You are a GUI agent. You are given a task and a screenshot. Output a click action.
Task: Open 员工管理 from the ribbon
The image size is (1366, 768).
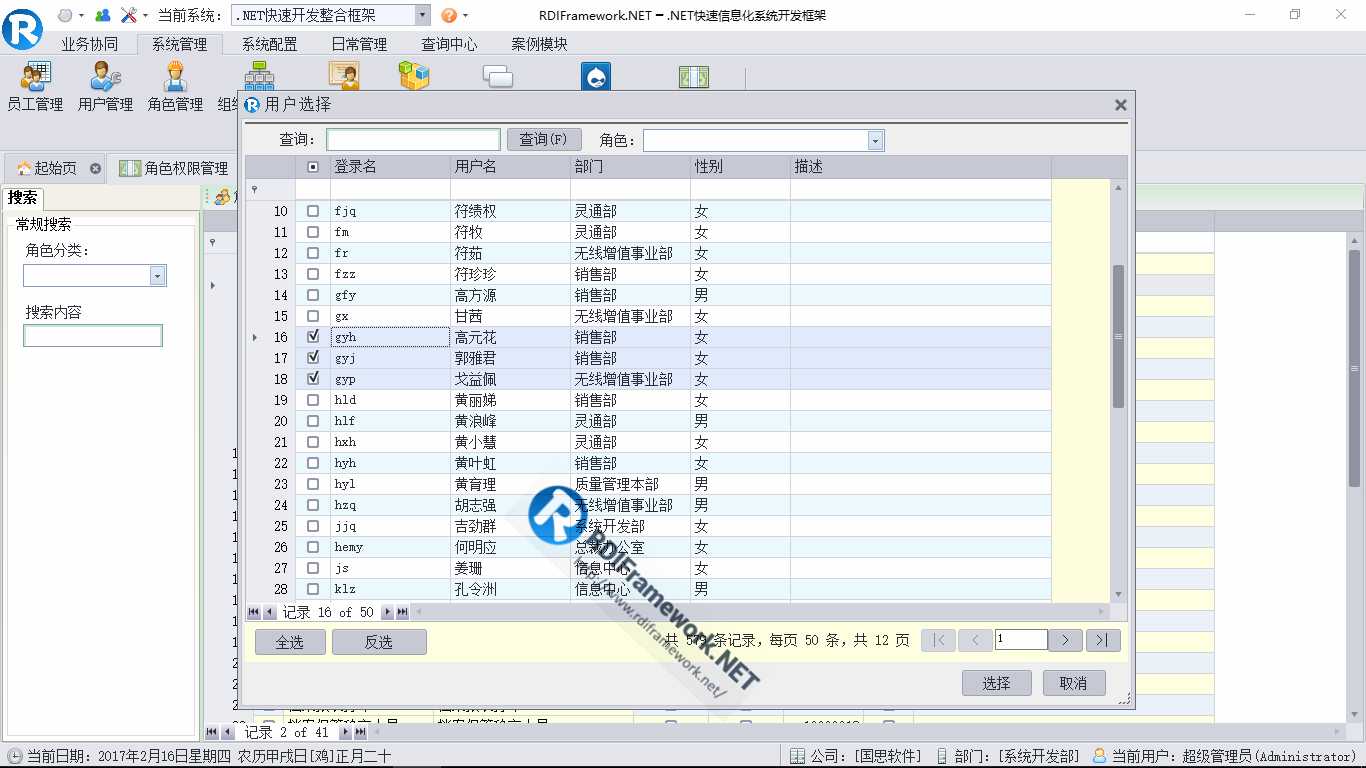click(x=35, y=87)
